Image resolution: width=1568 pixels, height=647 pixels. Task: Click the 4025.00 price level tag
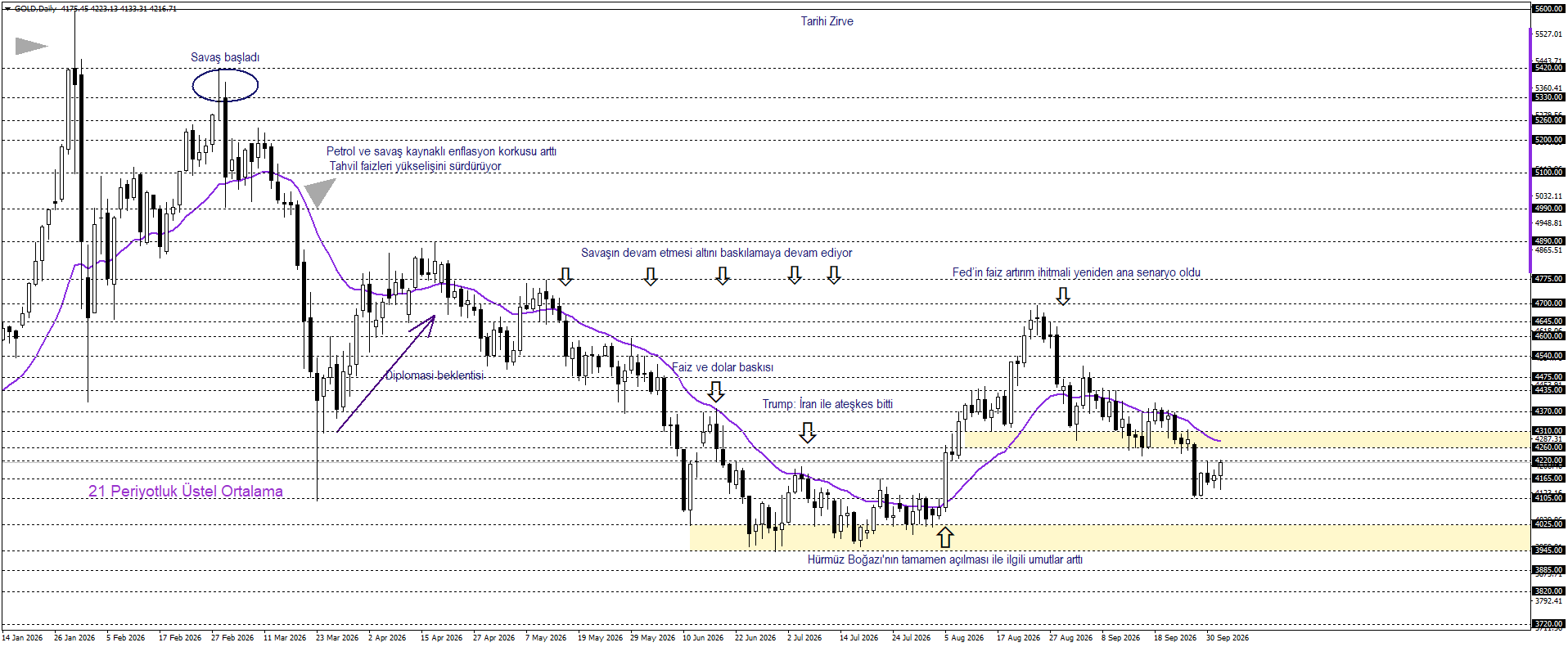(x=1548, y=524)
